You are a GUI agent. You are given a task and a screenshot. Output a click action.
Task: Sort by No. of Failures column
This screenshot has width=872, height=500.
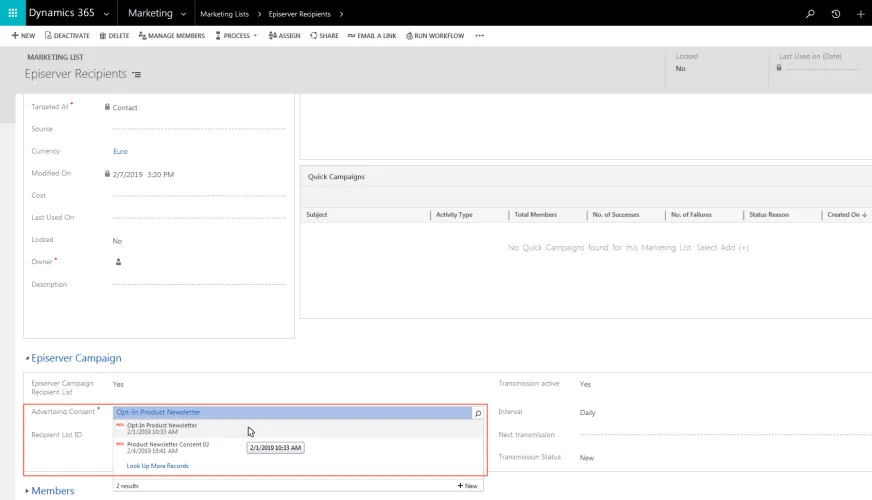[691, 215]
